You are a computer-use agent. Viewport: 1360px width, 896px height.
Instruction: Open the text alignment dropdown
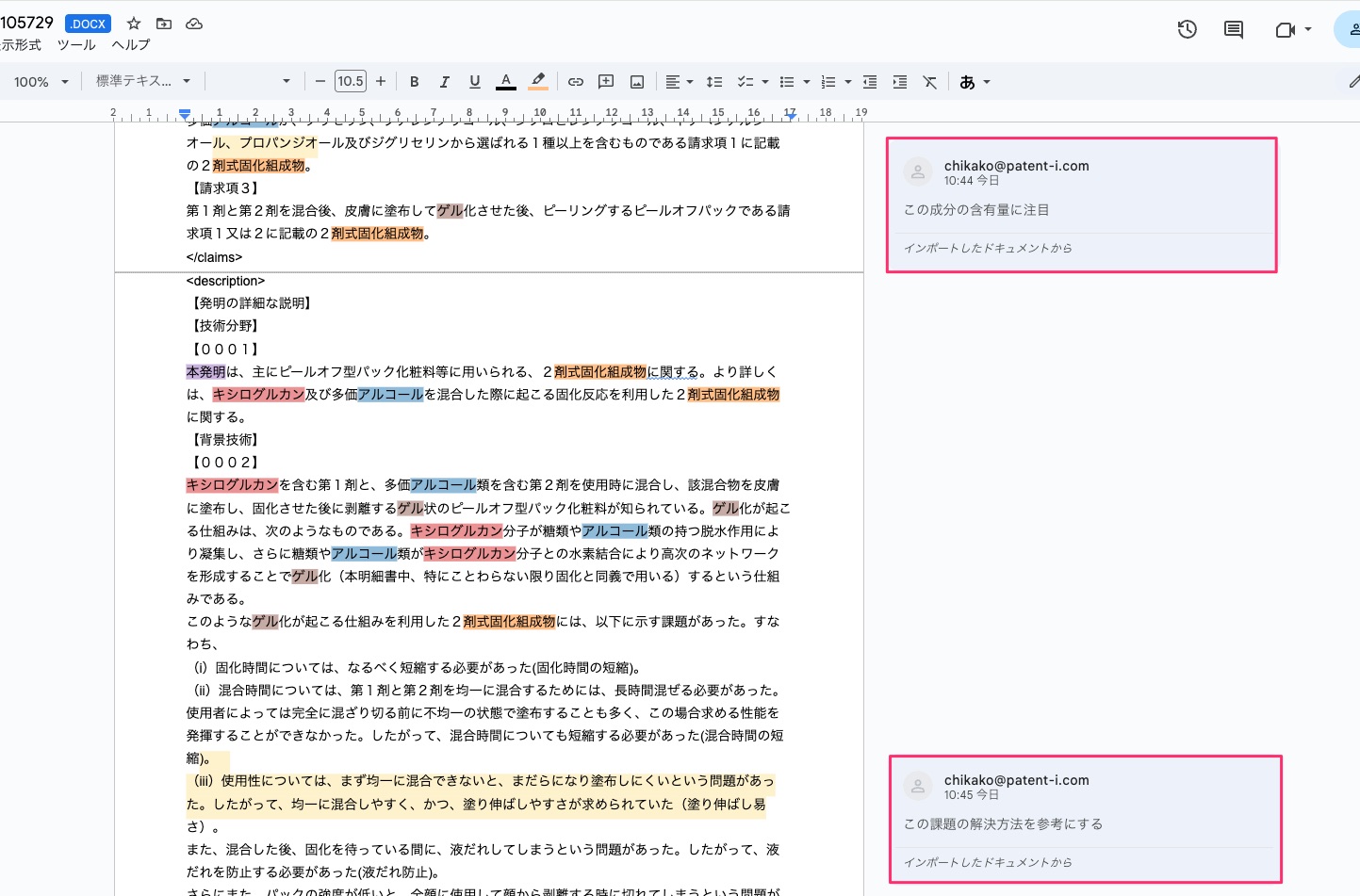point(680,82)
